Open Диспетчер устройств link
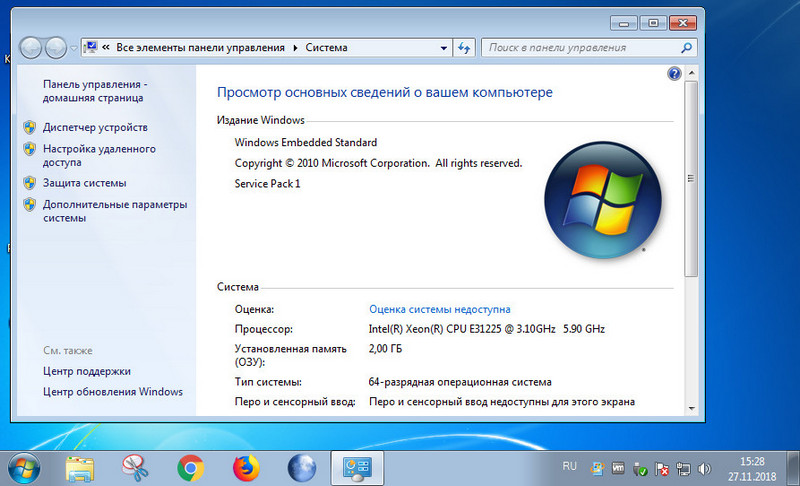800x486 pixels. pos(95,127)
